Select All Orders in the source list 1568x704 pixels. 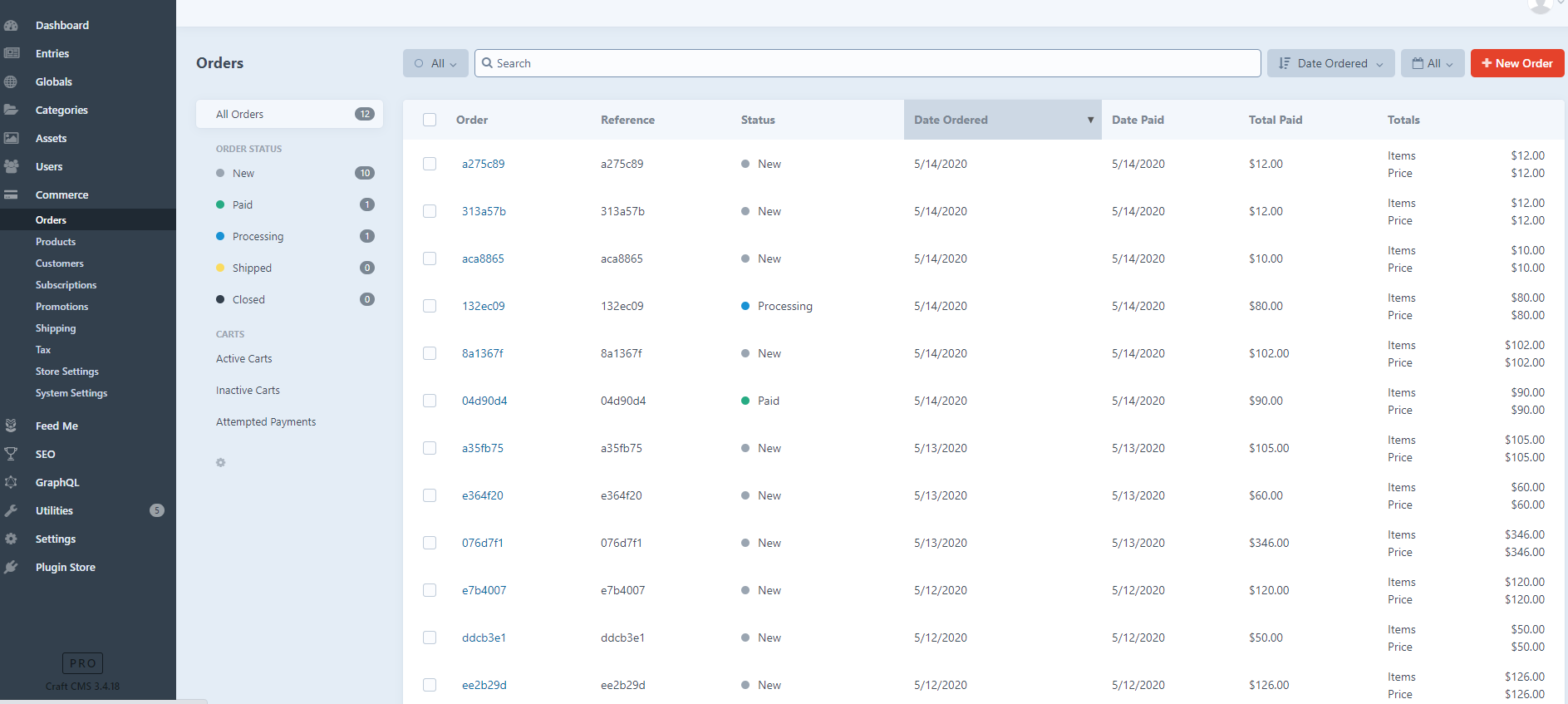289,114
